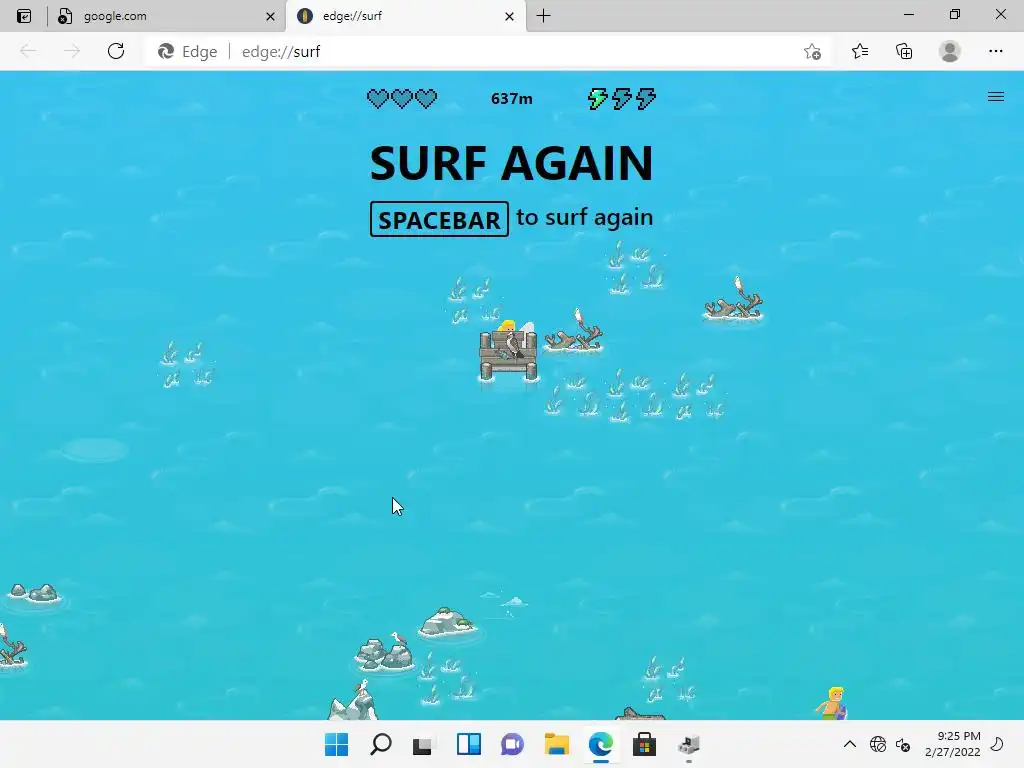1024x768 pixels.
Task: Click the muted volume tray icon
Action: coord(903,744)
